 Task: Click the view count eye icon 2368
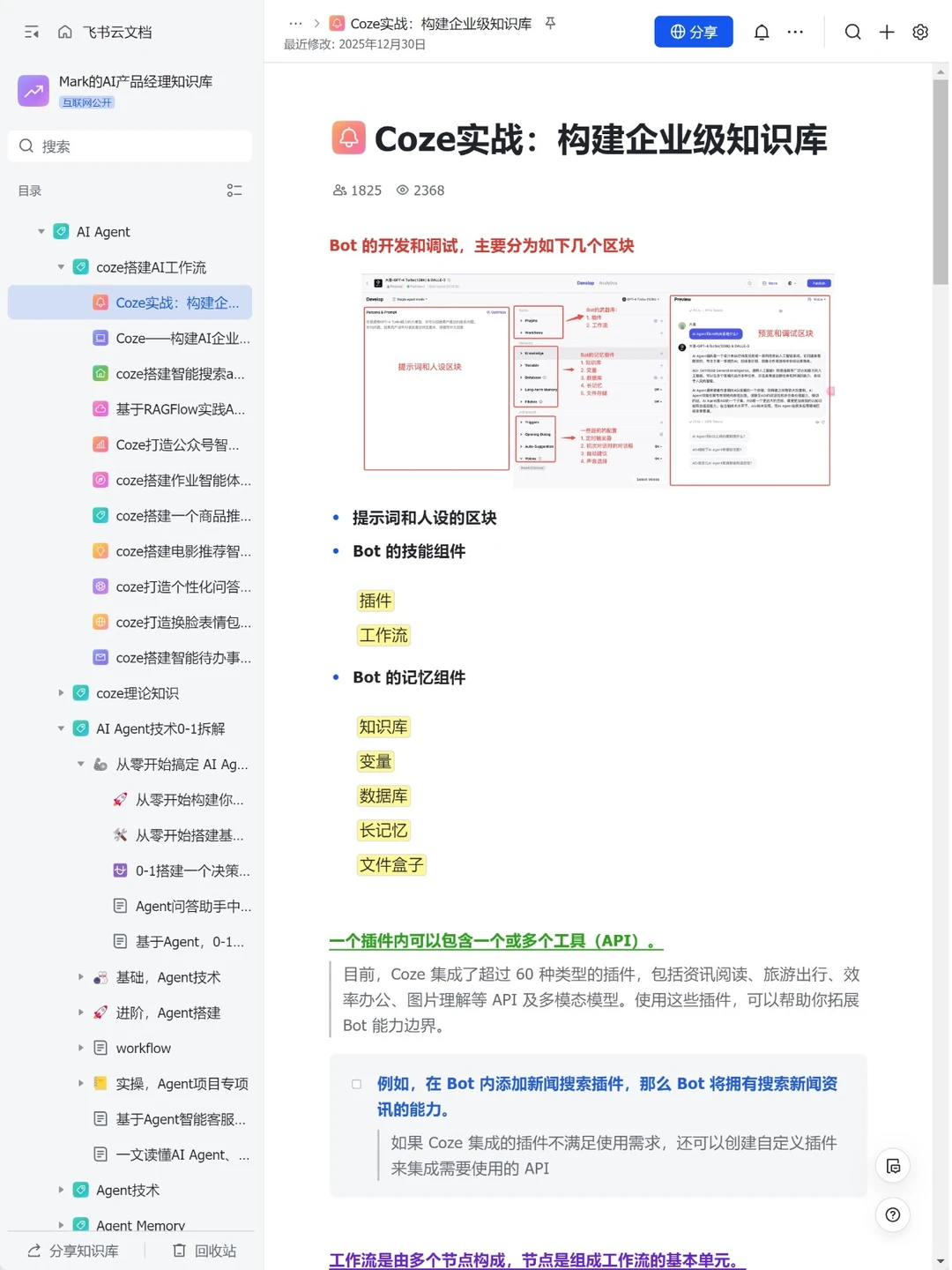[x=403, y=190]
